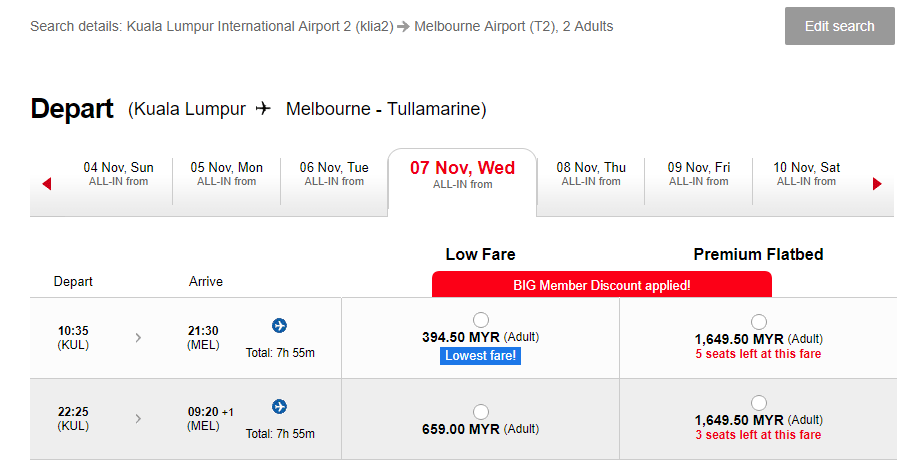The height and width of the screenshot is (473, 922).
Task: Switch to 05 Nov, Mon date tab
Action: [x=226, y=174]
